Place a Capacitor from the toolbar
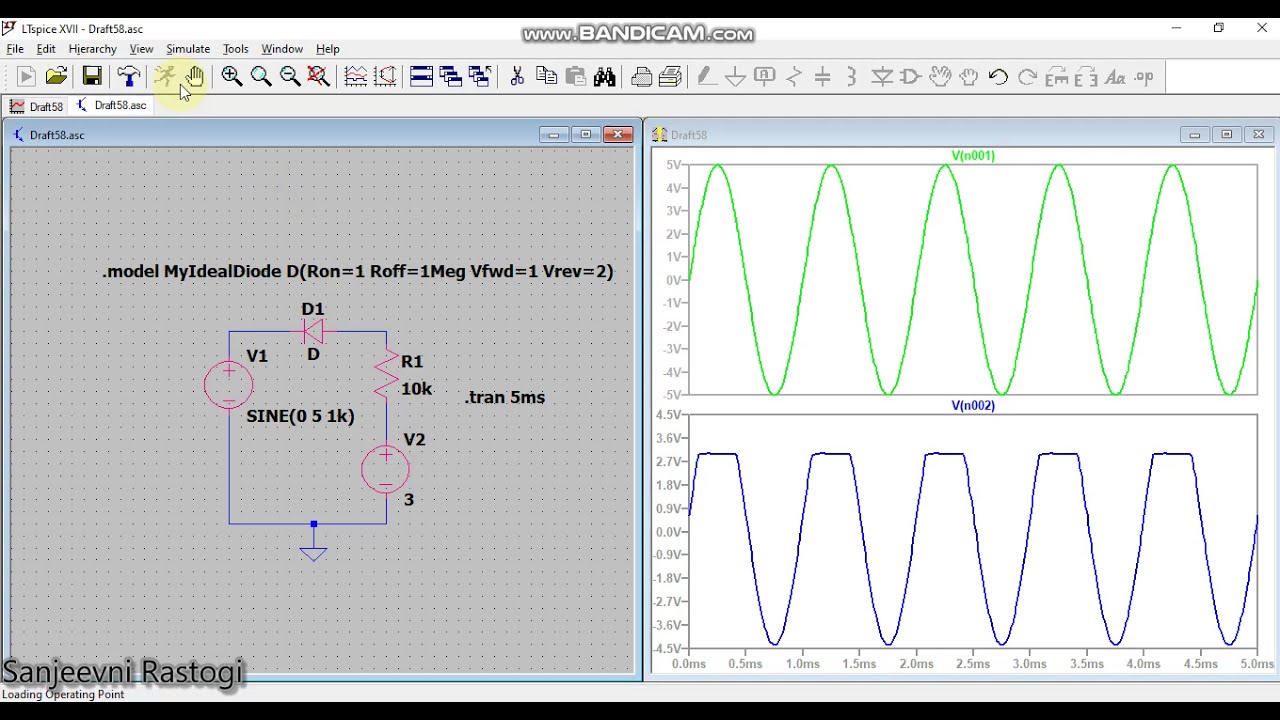This screenshot has width=1280, height=720. 823,76
